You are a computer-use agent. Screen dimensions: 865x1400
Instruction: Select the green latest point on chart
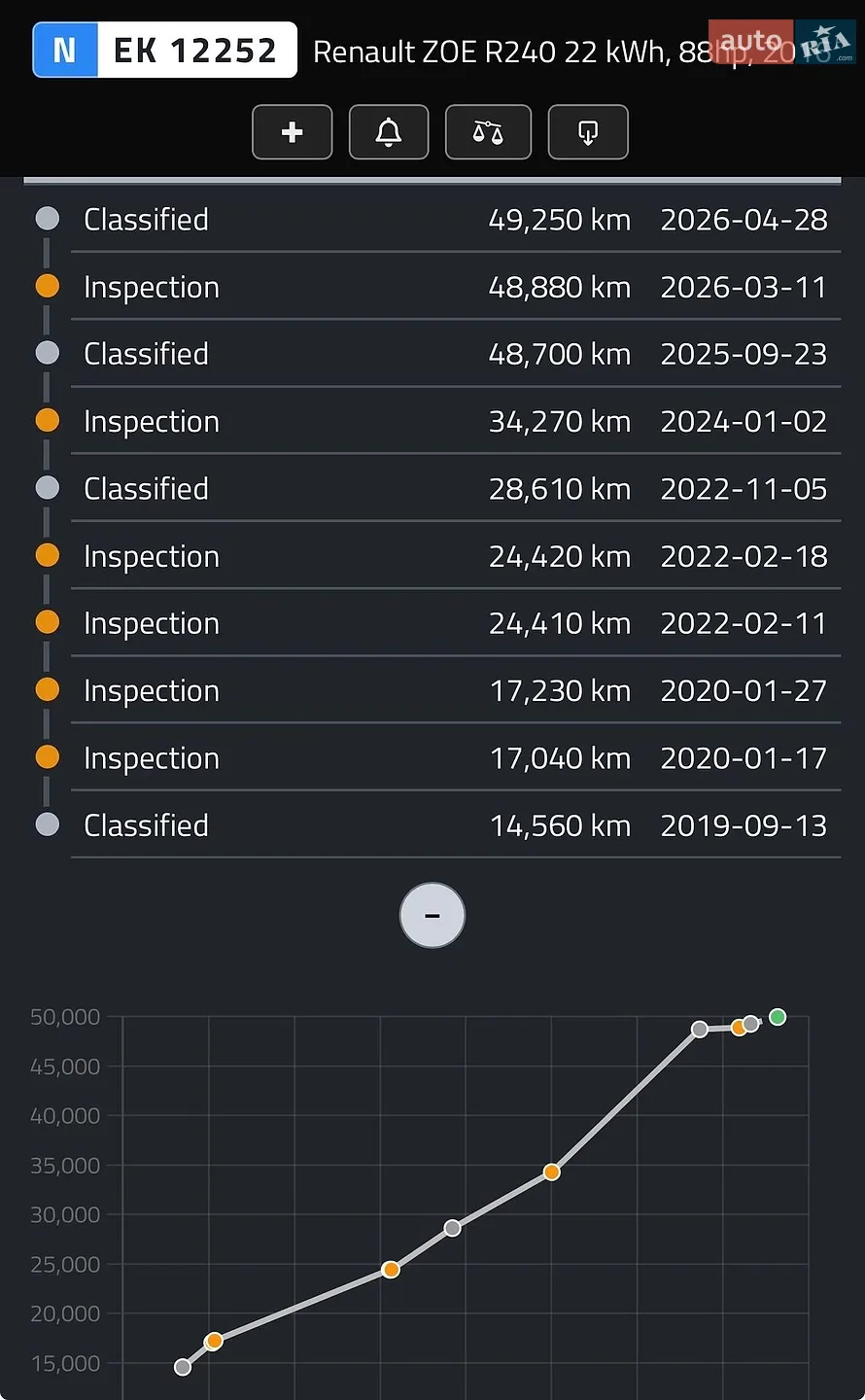(778, 1017)
